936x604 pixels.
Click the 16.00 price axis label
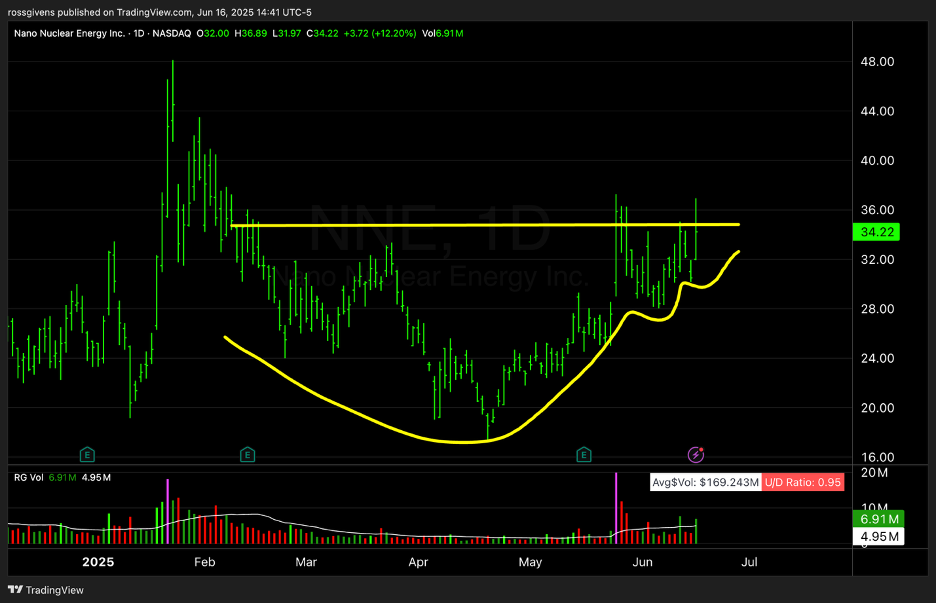[x=877, y=458]
